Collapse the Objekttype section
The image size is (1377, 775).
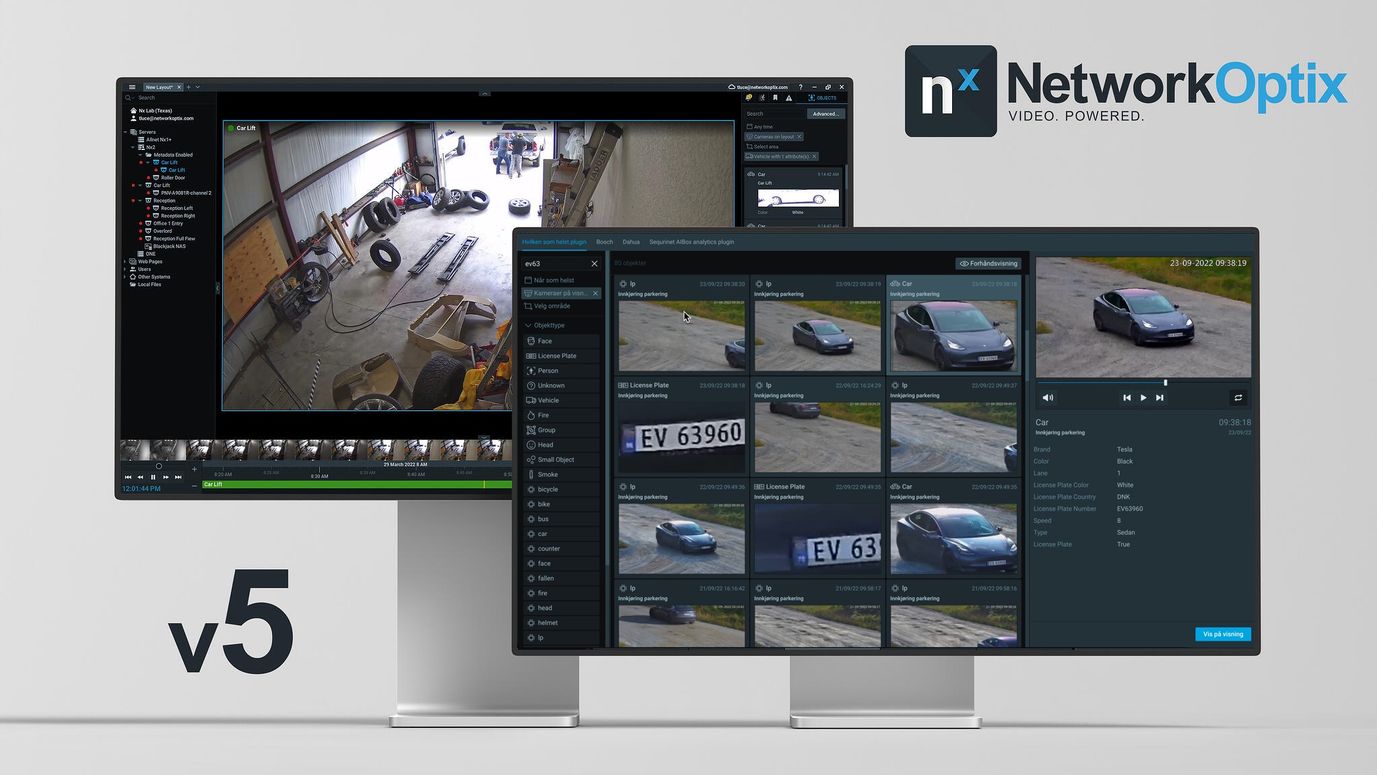528,325
